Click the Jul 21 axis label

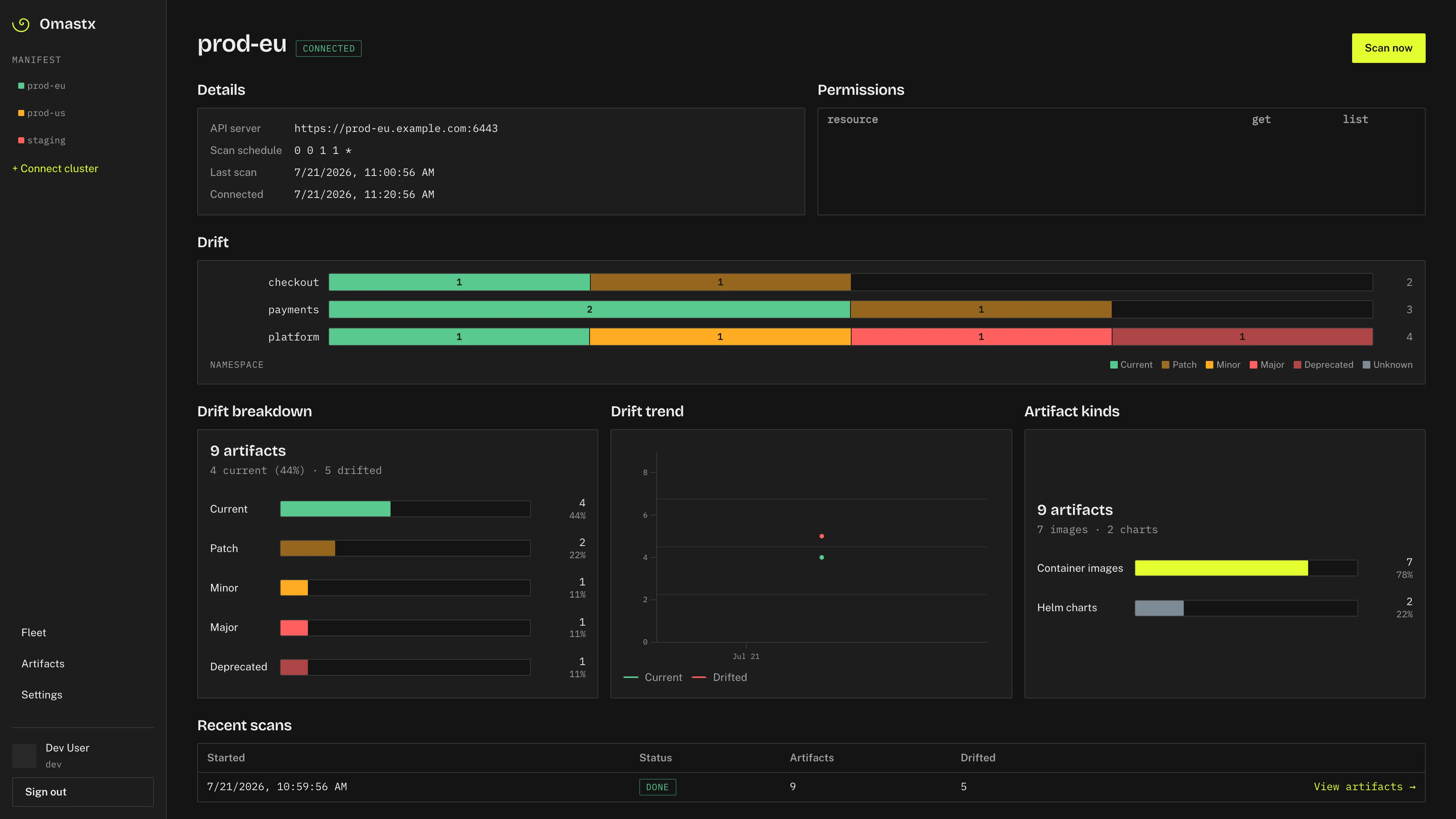(746, 656)
